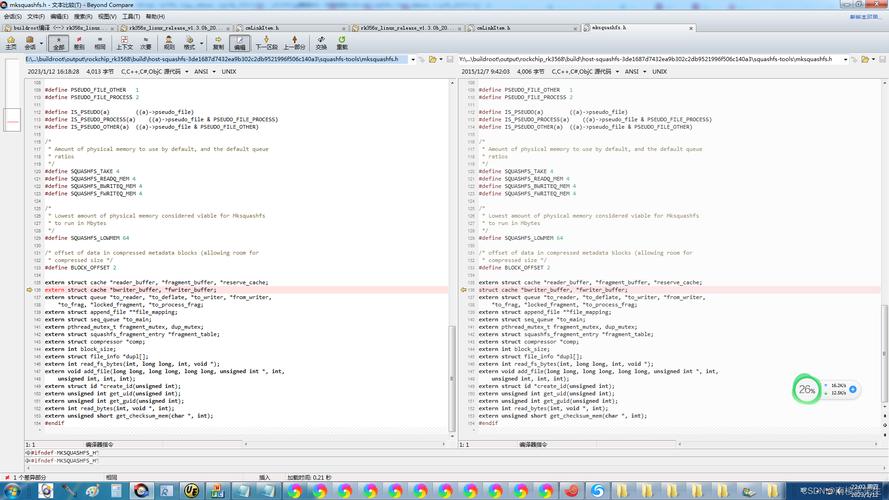Screen dimensions: 889x500
Task: Toggle the 差别 (Differences) filter
Action: click(x=79, y=43)
